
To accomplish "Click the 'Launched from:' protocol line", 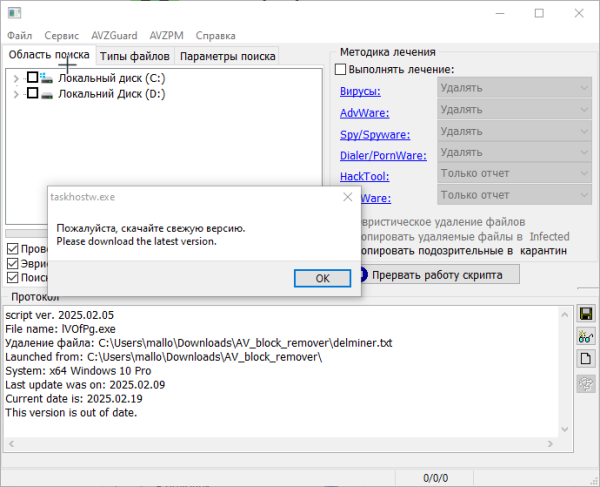I will click(163, 357).
